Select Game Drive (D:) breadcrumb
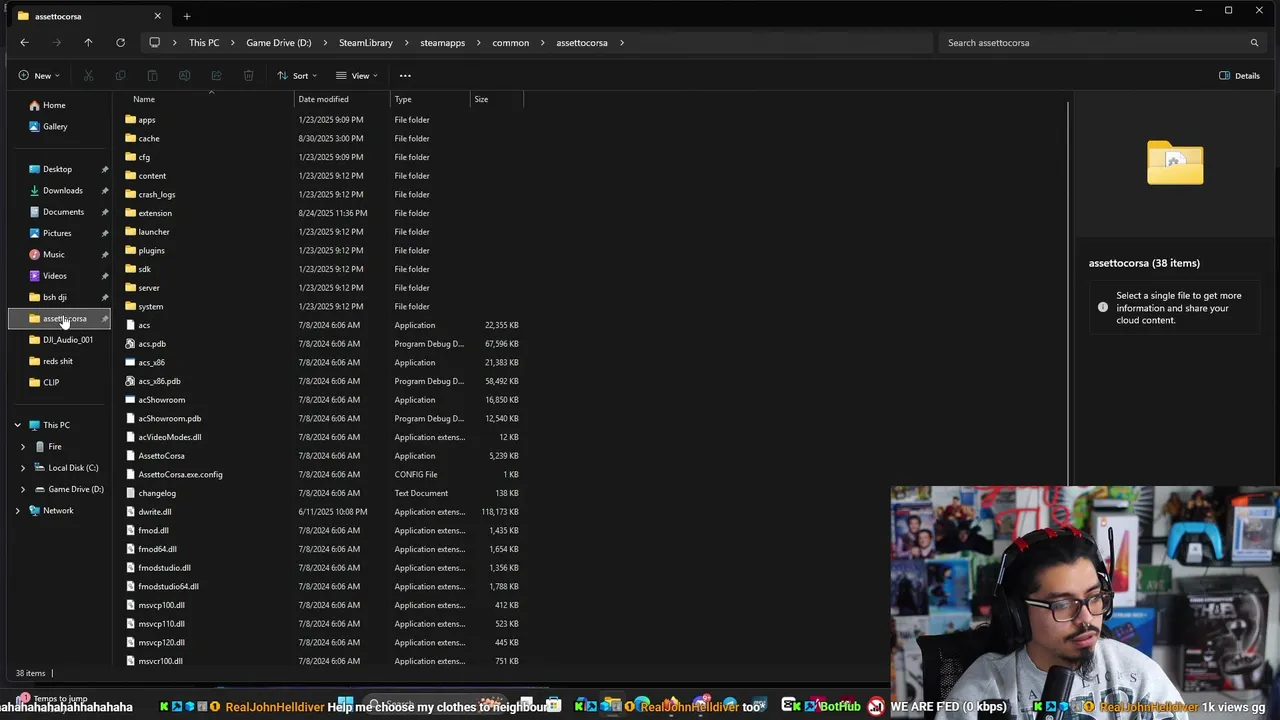This screenshot has height=720, width=1280. [x=279, y=43]
